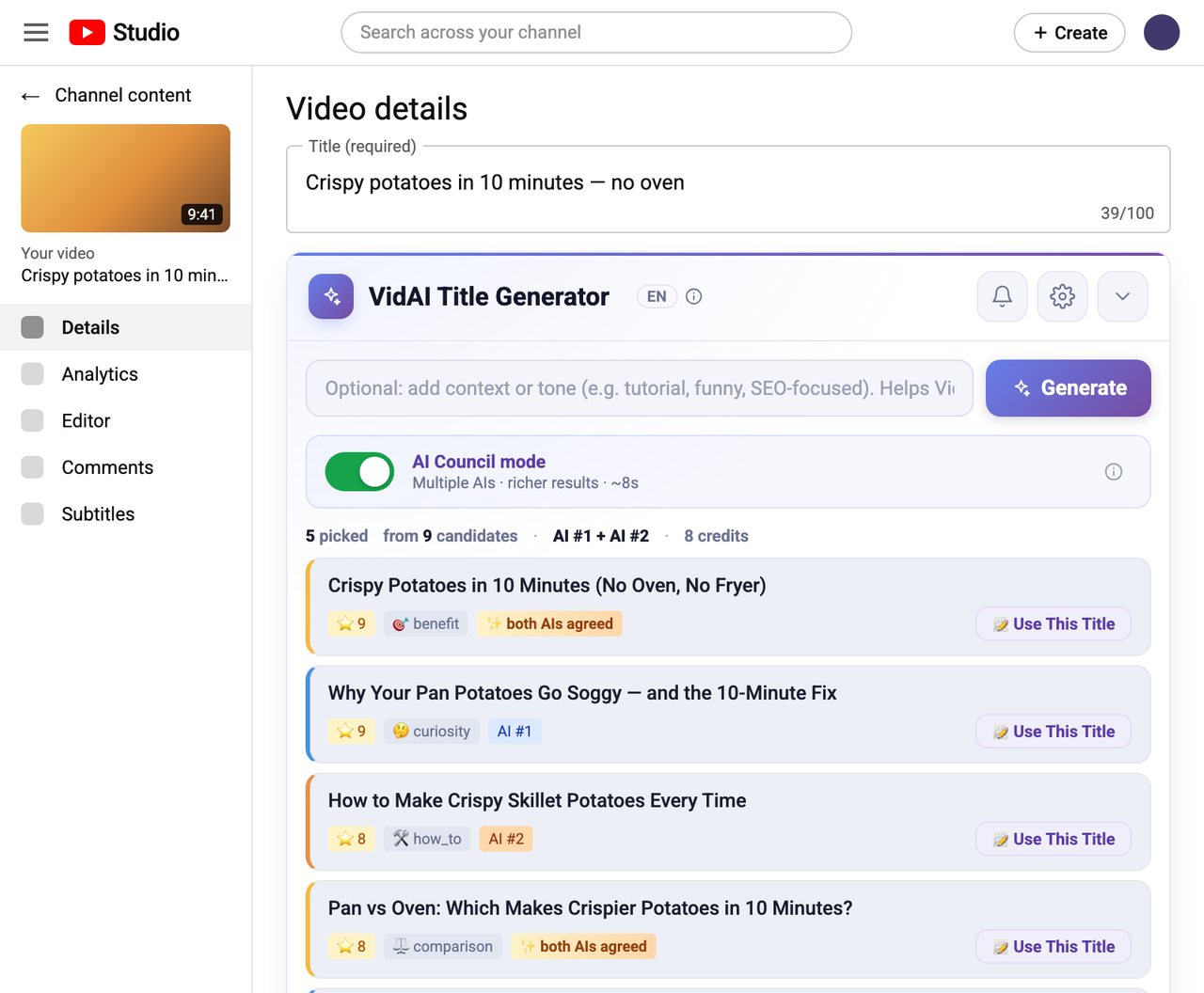
Task: Use the 'Pan vs Oven' title
Action: pyautogui.click(x=1053, y=947)
